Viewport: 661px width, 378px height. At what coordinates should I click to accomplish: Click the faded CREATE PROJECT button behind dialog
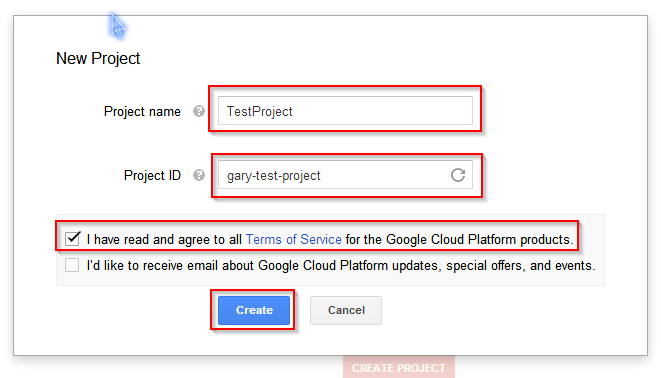[399, 367]
